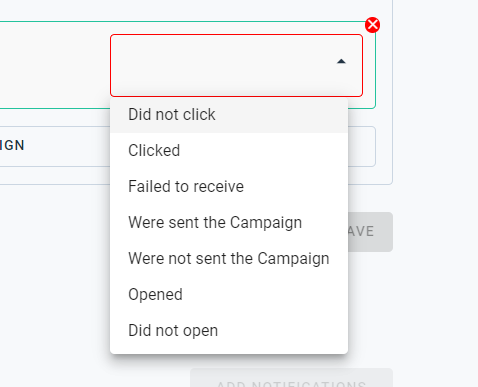Click the outlined field right of the dropdown list

pyautogui.click(x=362, y=146)
